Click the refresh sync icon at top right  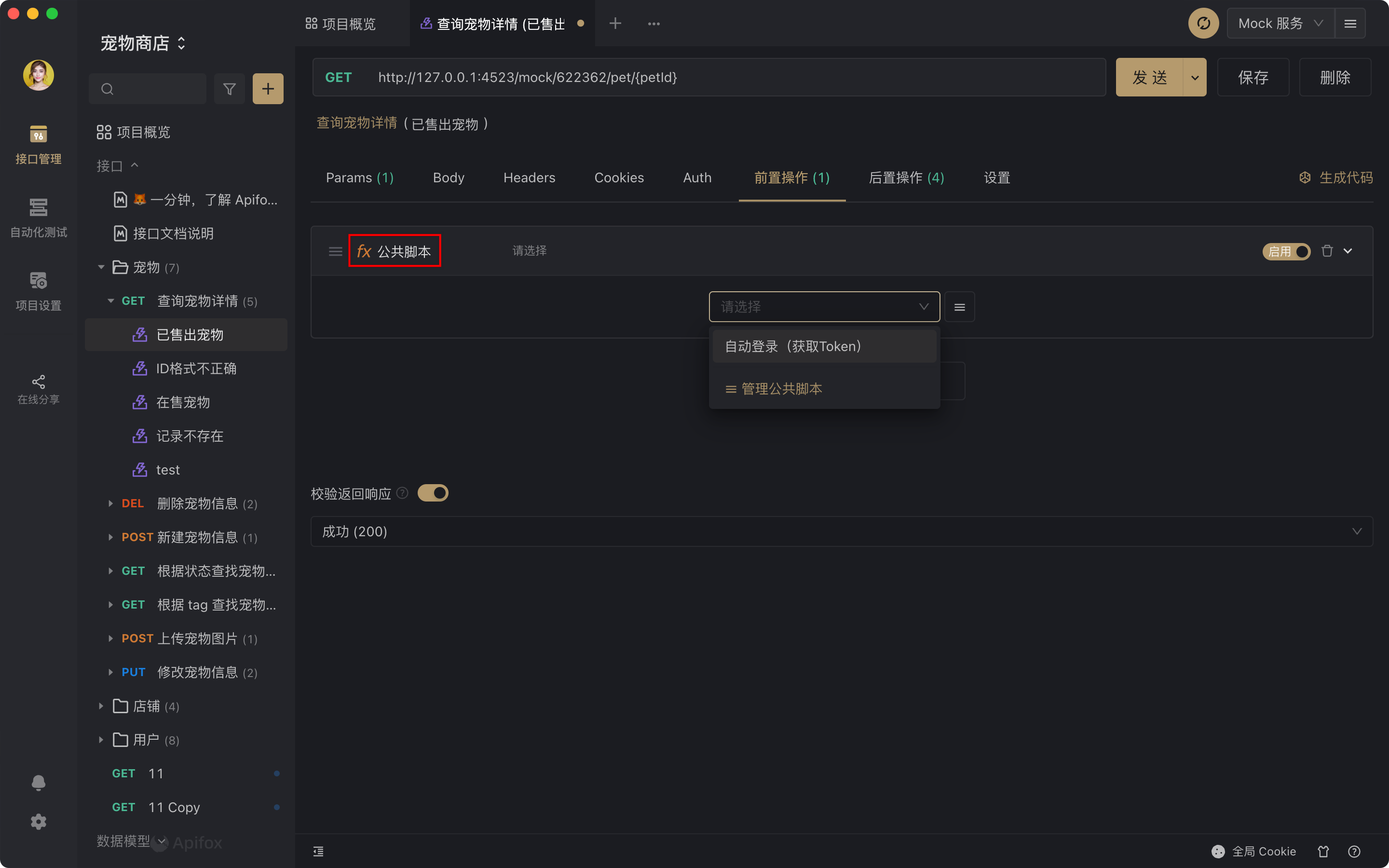click(x=1203, y=24)
